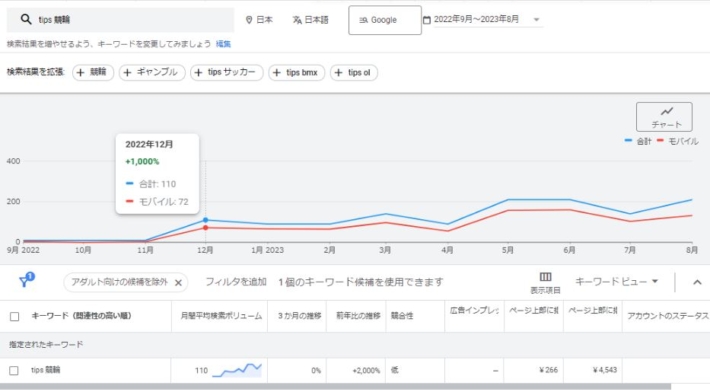Sort by 3か月の推移 column

(299, 316)
